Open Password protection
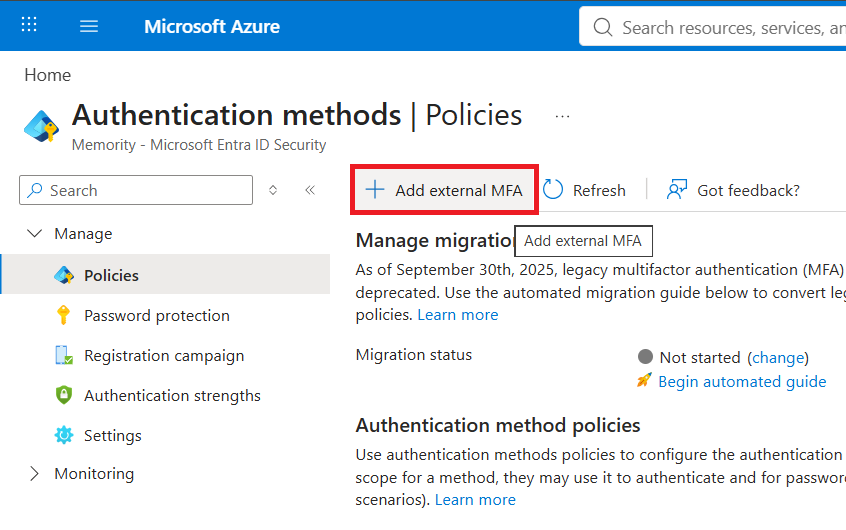 (x=157, y=315)
